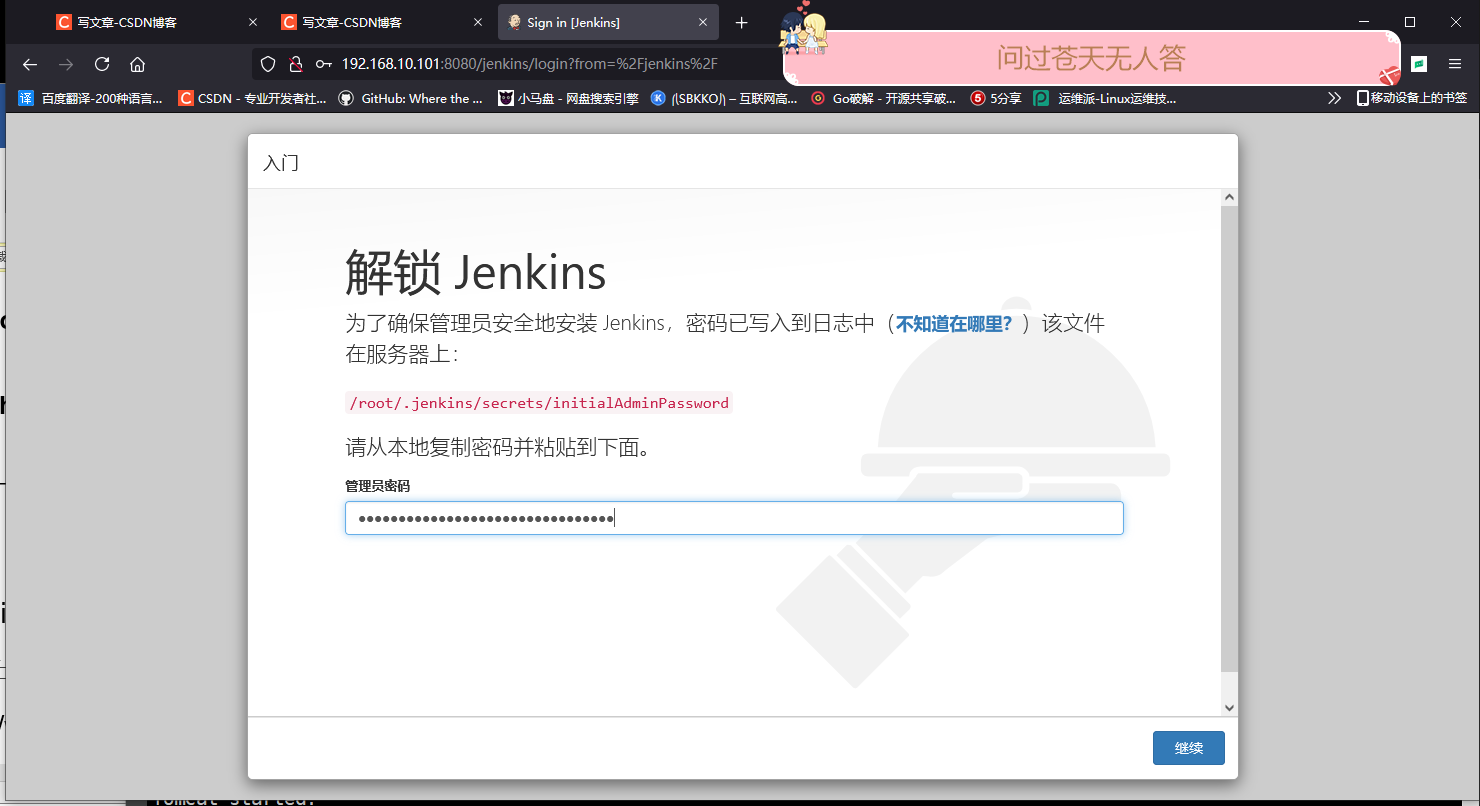Click the 继续 button

click(1188, 747)
